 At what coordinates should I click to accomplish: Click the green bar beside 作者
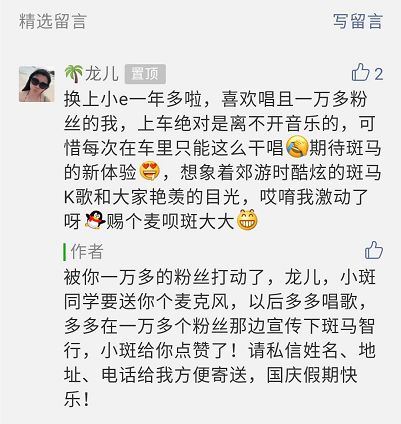click(65, 252)
